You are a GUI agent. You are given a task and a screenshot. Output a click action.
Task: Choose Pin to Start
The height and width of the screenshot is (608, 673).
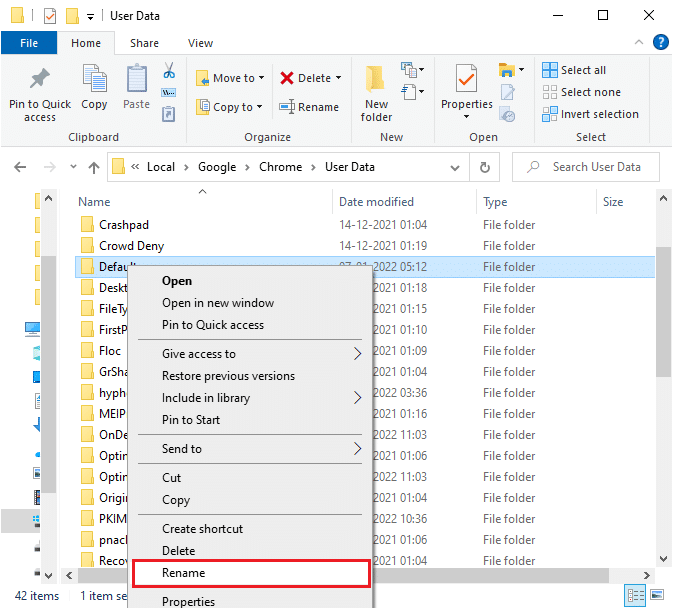tap(251, 420)
